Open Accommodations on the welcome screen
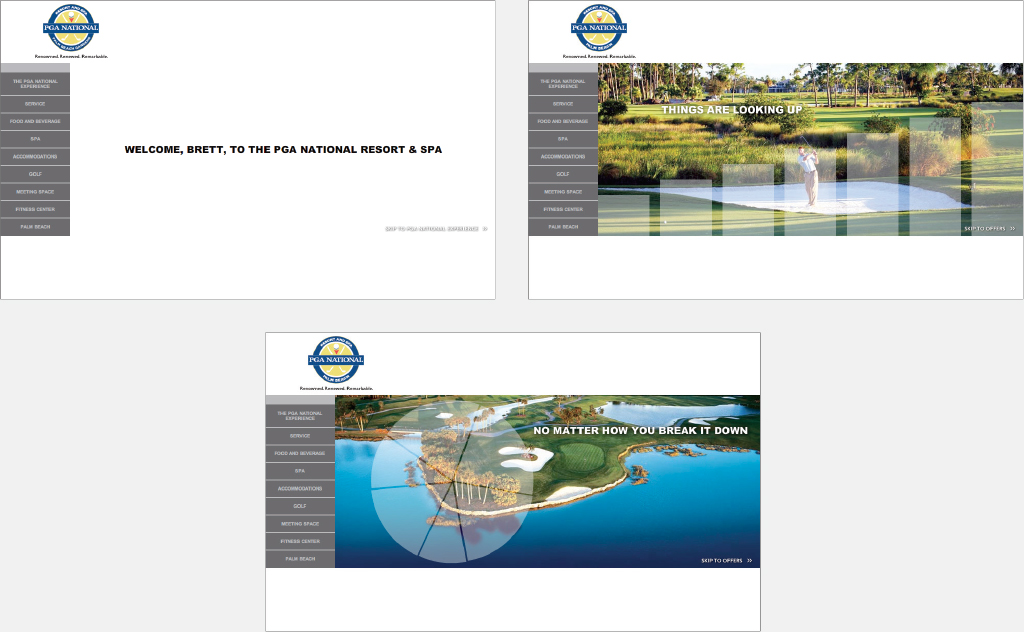 coord(35,157)
